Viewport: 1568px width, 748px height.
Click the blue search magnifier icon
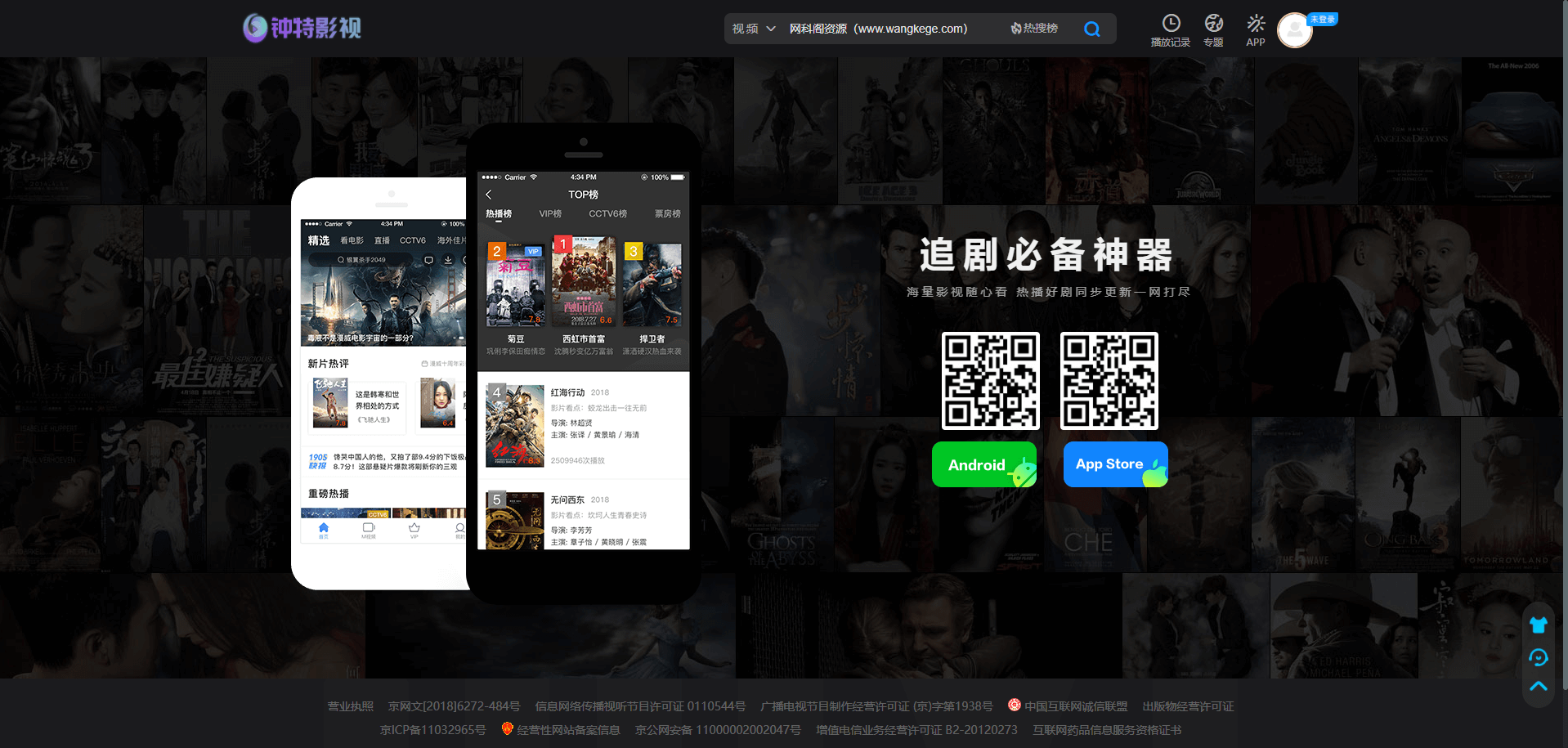tap(1091, 29)
